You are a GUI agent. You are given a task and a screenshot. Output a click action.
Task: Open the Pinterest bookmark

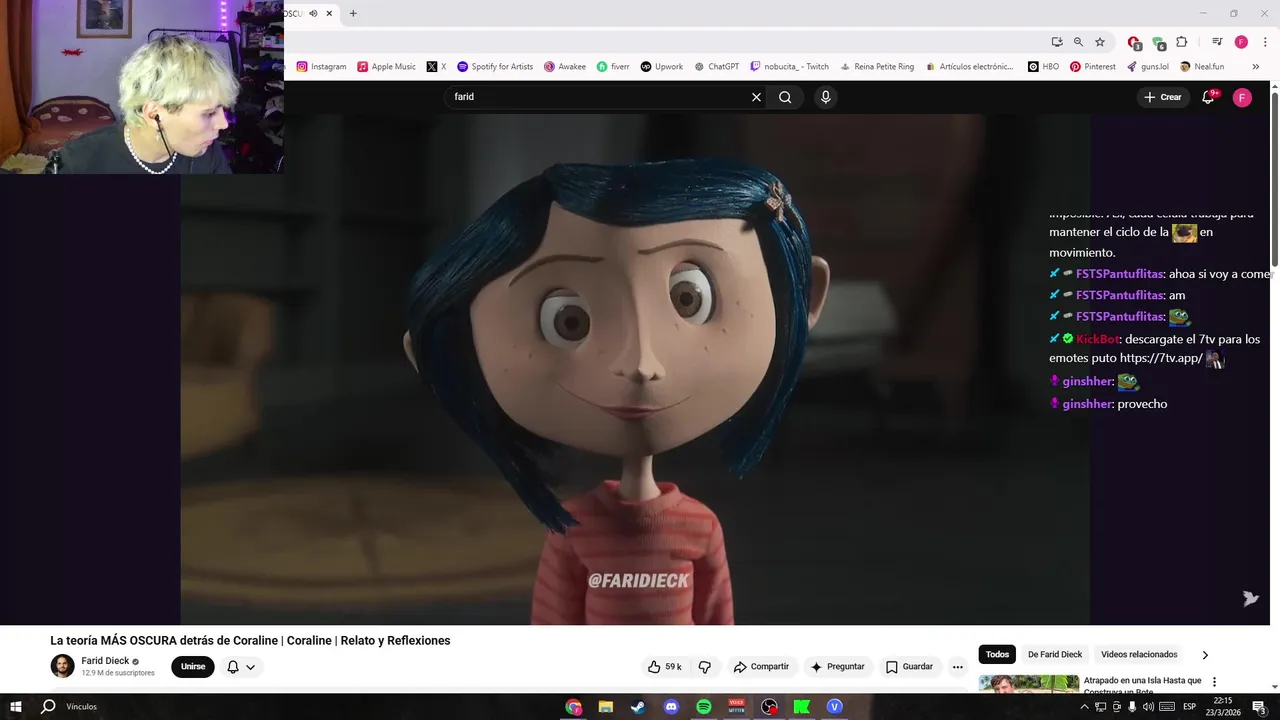[x=1092, y=67]
